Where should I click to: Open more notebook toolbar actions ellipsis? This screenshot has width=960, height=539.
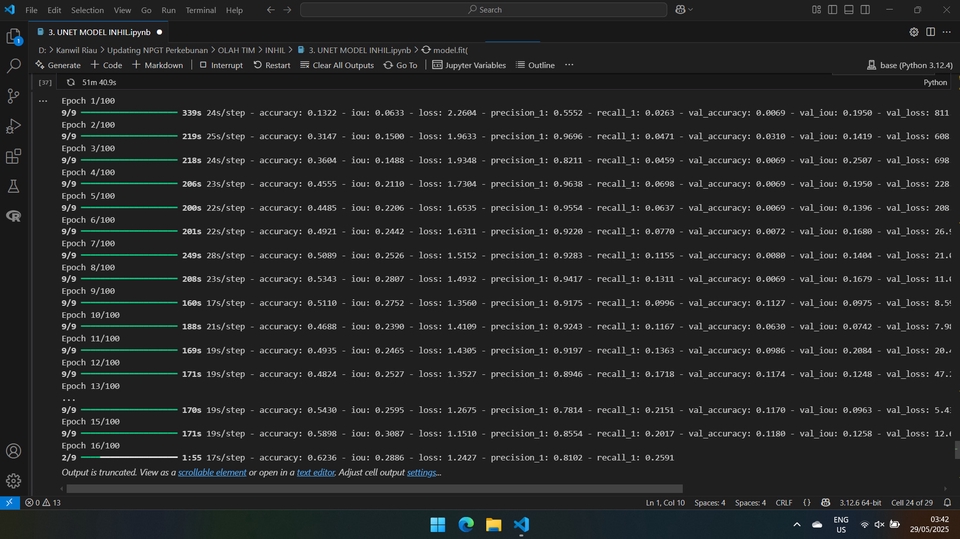(x=569, y=65)
